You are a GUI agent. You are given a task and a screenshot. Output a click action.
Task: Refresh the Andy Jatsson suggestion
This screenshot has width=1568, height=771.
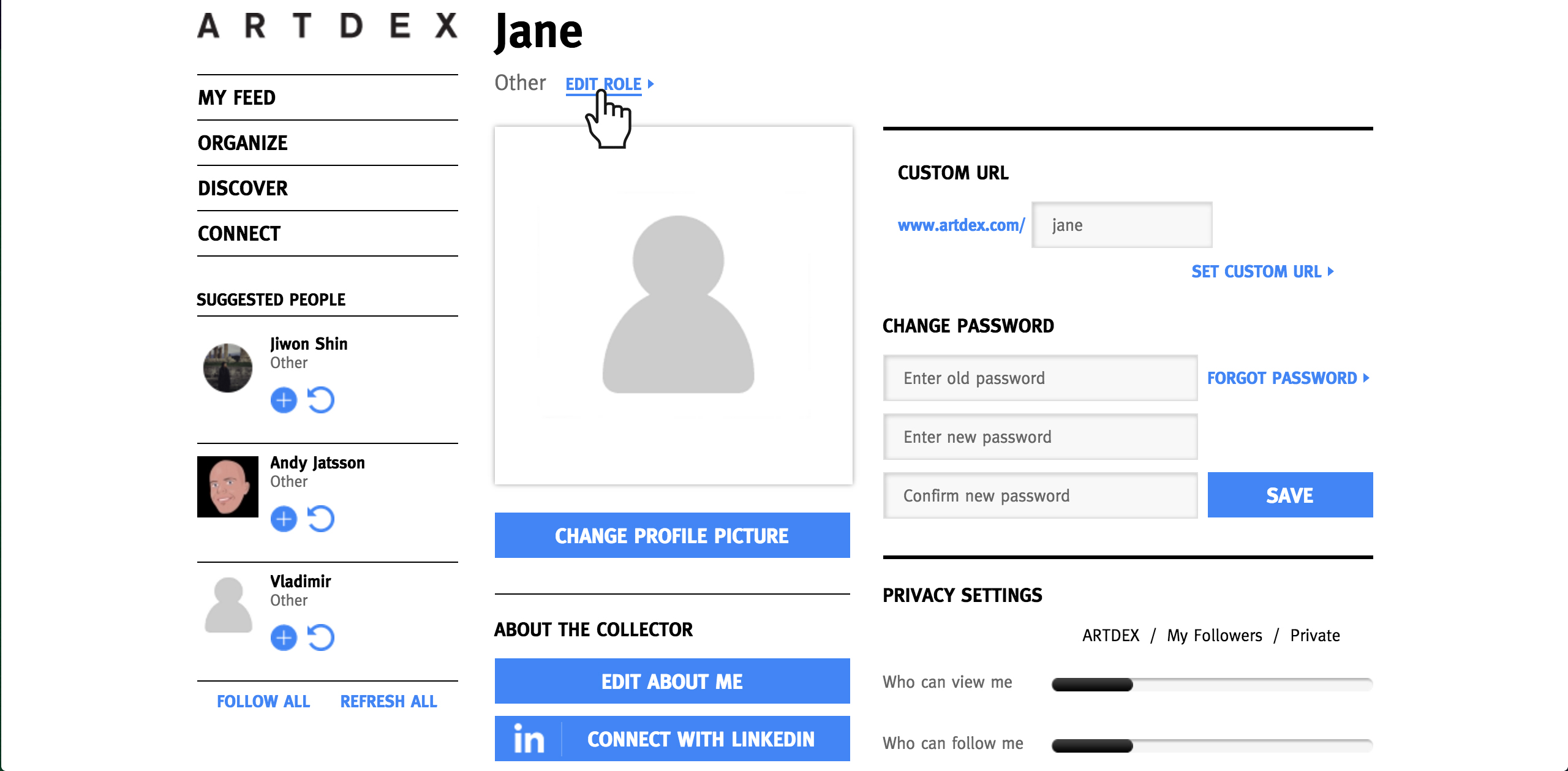(x=321, y=519)
